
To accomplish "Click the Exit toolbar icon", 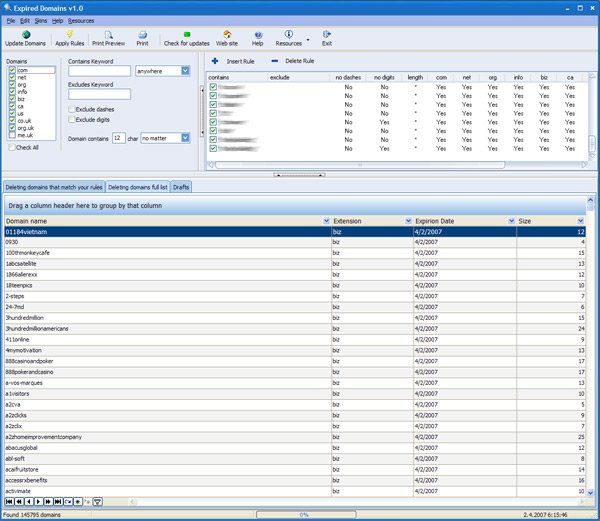I will tap(326, 34).
